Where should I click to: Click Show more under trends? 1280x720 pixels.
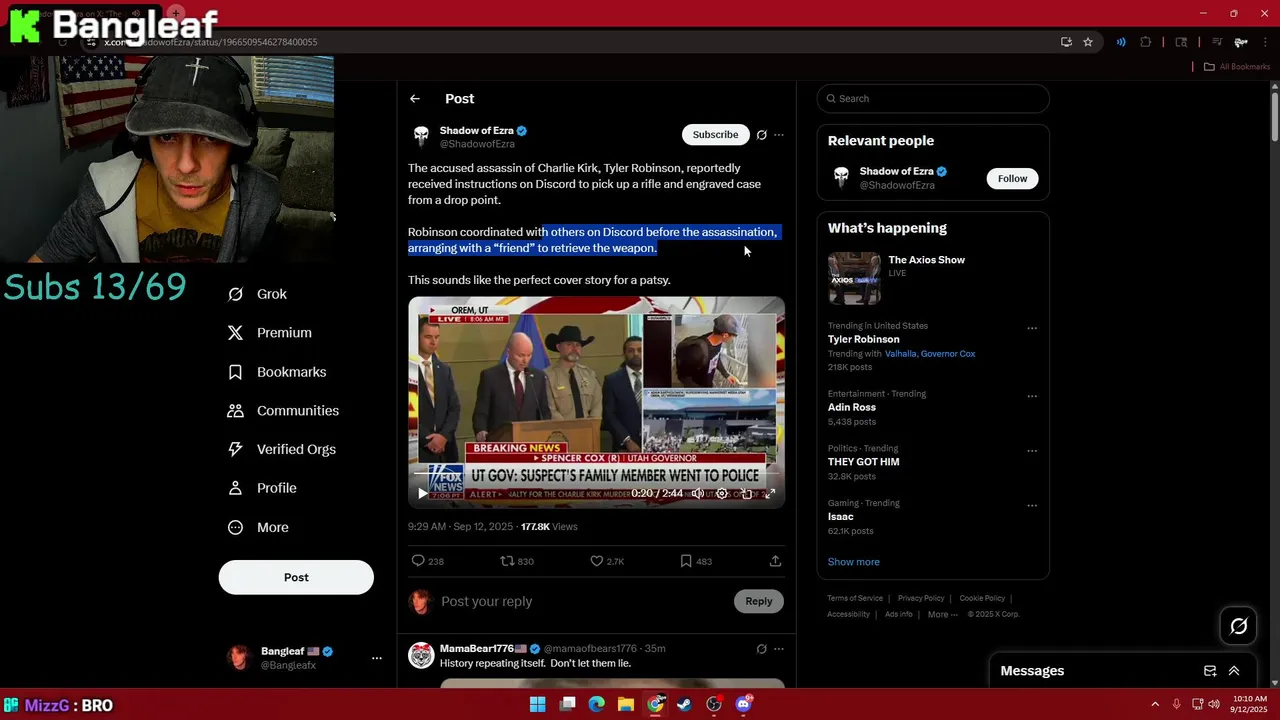tap(854, 562)
